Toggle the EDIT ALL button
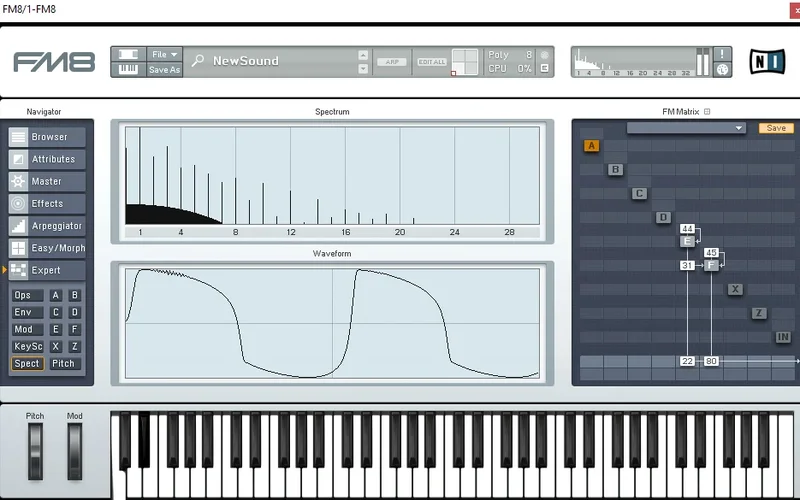The image size is (800, 500). 432,62
